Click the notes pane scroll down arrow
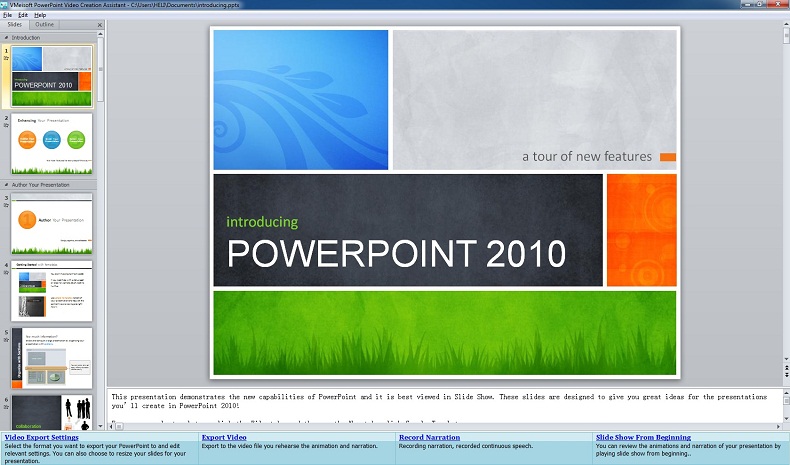The width and height of the screenshot is (790, 465). coord(786,419)
